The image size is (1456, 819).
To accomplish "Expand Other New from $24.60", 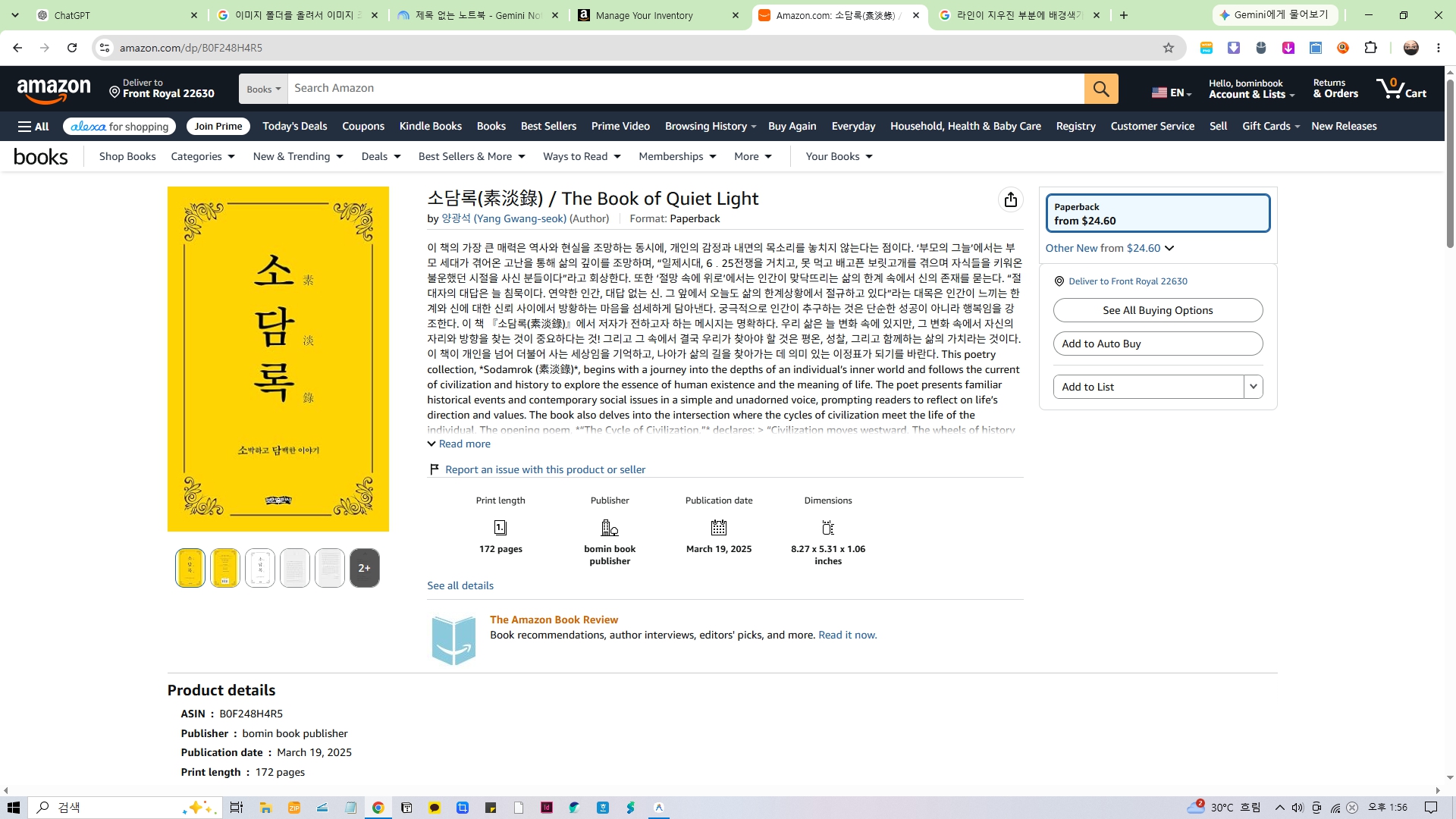I will point(1109,248).
